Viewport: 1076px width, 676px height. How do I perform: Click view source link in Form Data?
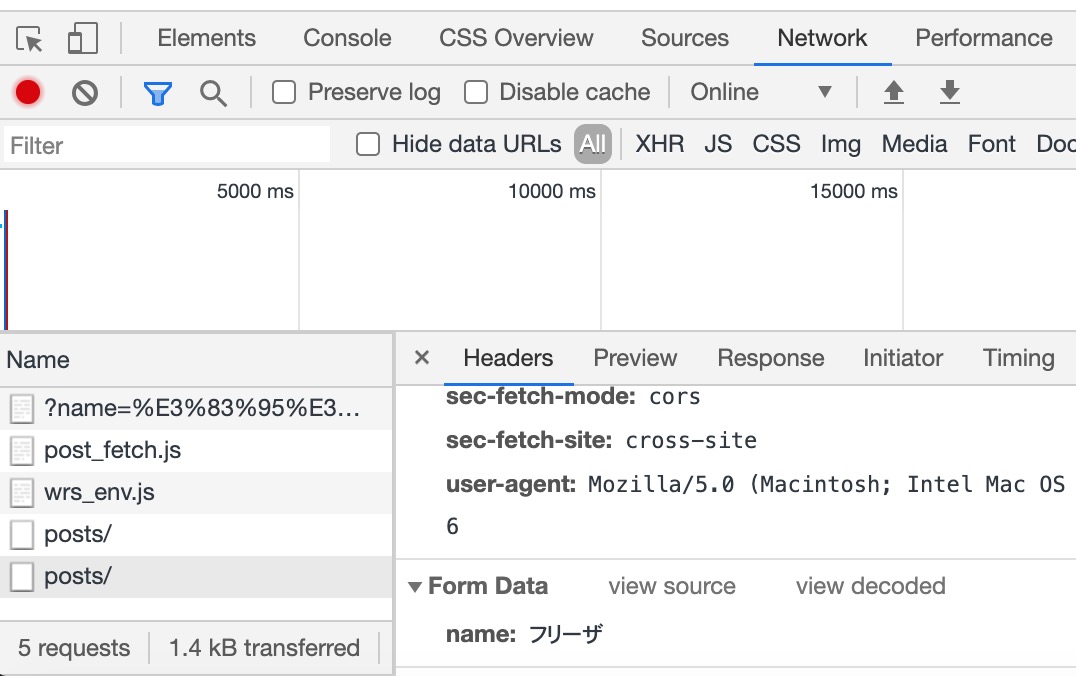[672, 586]
